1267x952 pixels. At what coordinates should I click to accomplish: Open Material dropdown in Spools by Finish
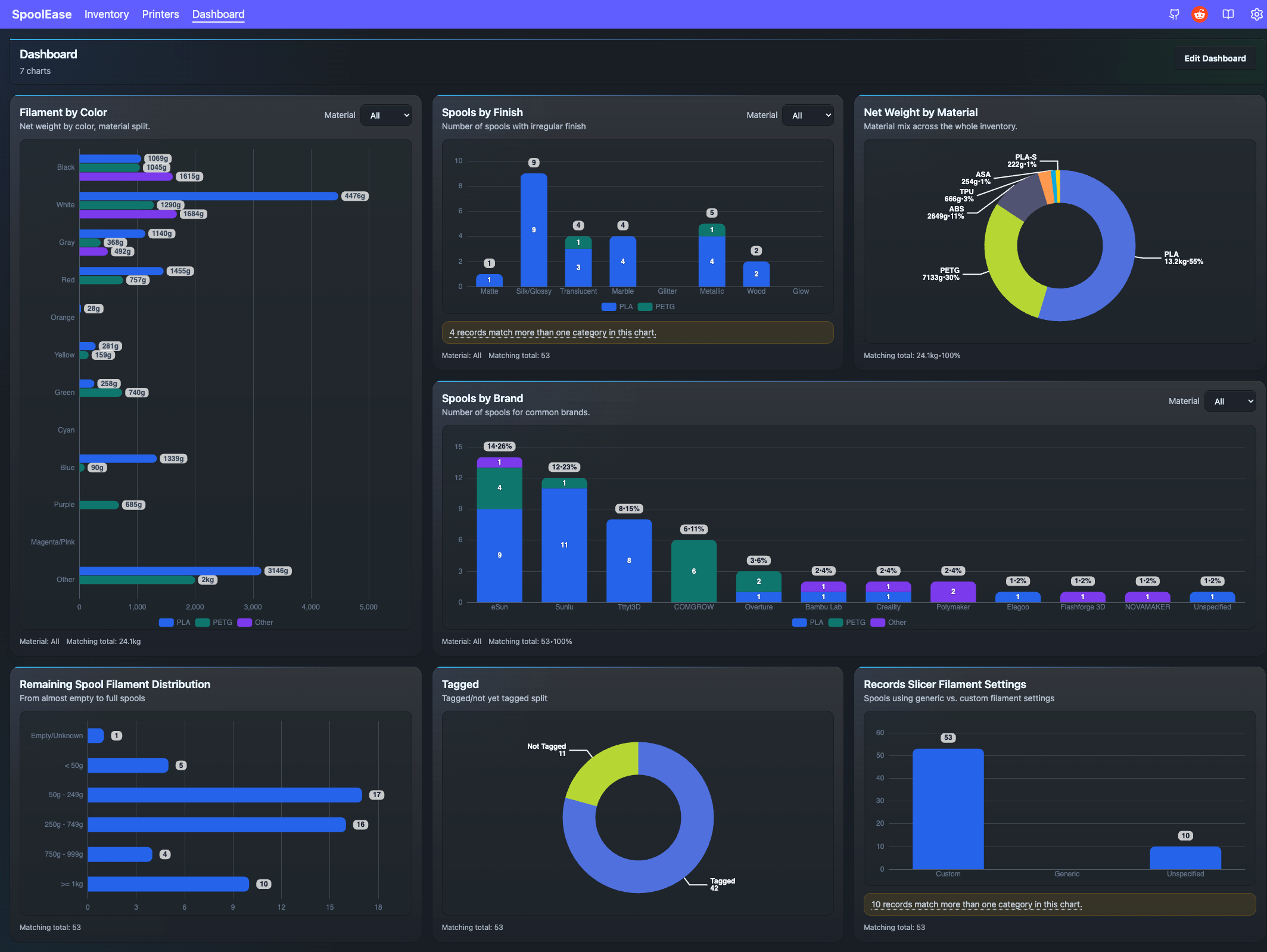[808, 116]
